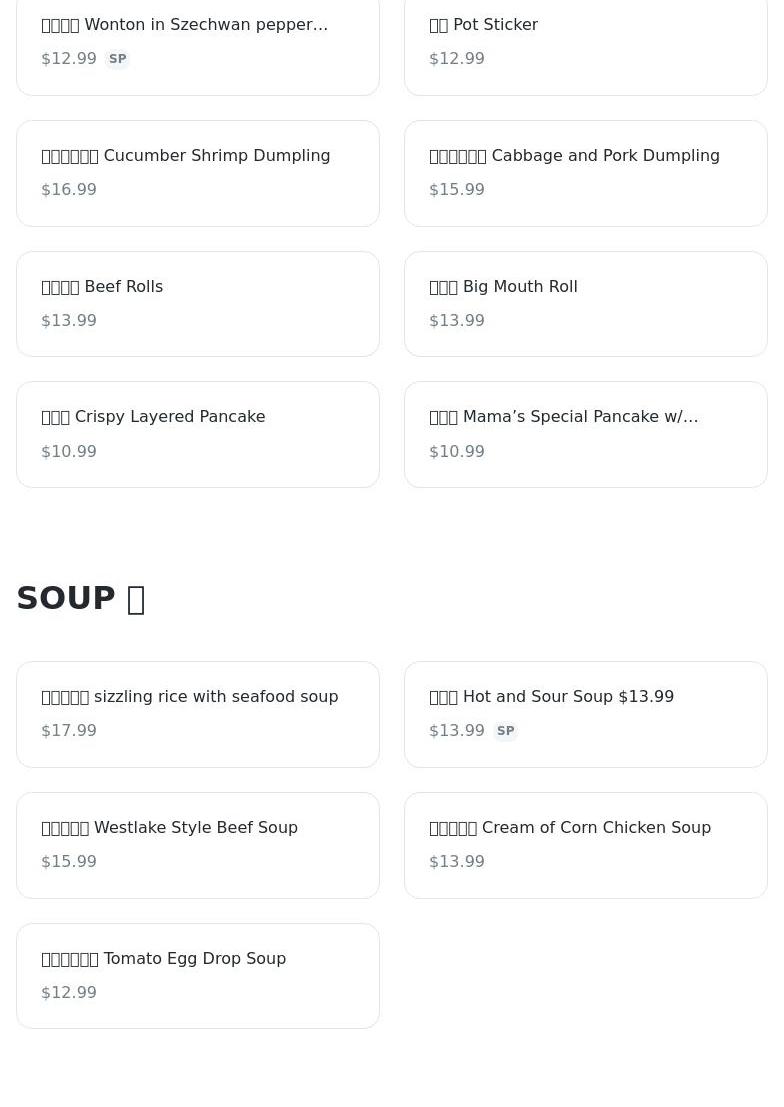Click the $12.99 Pot Sticker price

pos(457,59)
